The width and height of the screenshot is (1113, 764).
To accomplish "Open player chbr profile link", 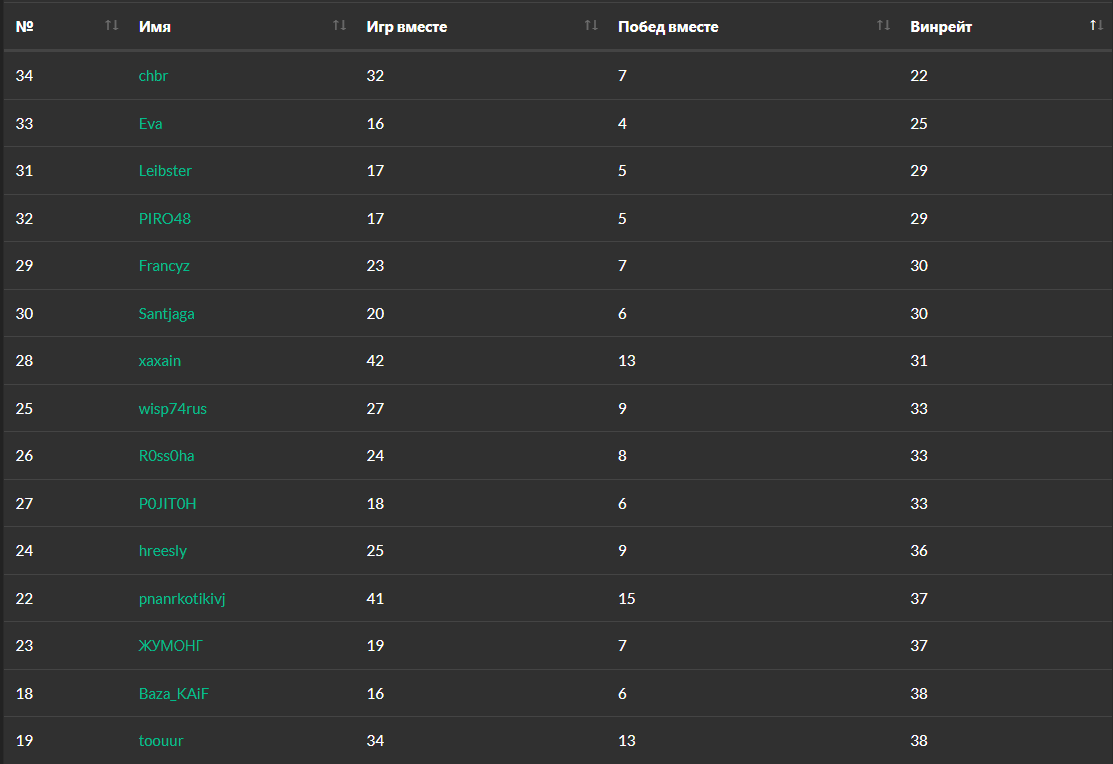I will coord(153,76).
